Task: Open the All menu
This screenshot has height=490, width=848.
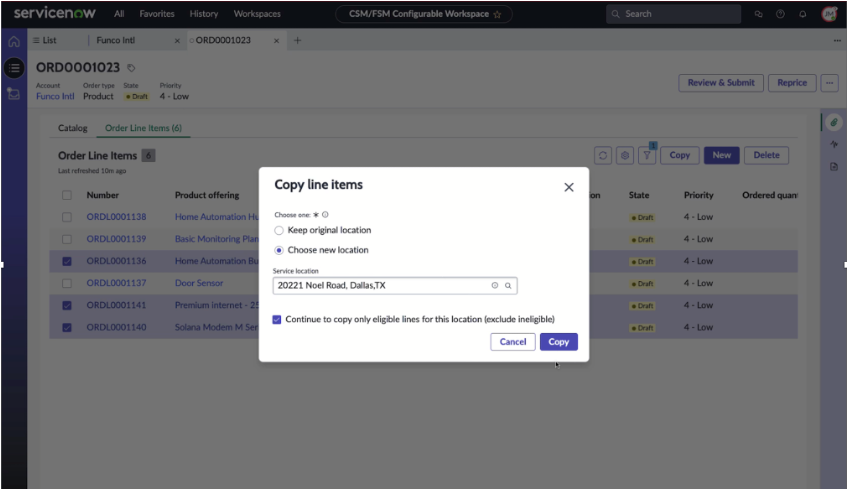Action: (x=119, y=14)
